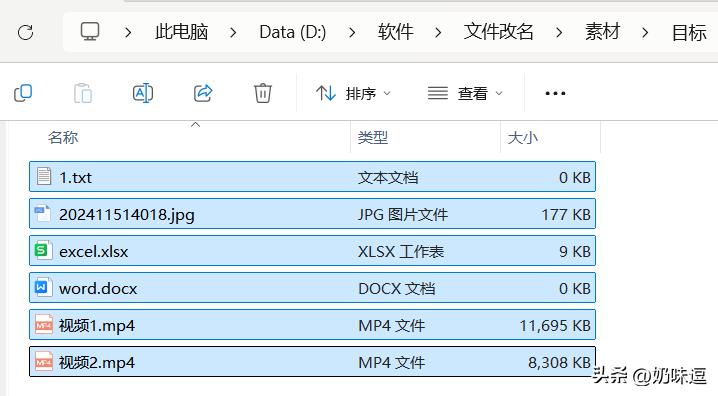
Task: Select the file name 视频1.mp4
Action: tap(97, 325)
